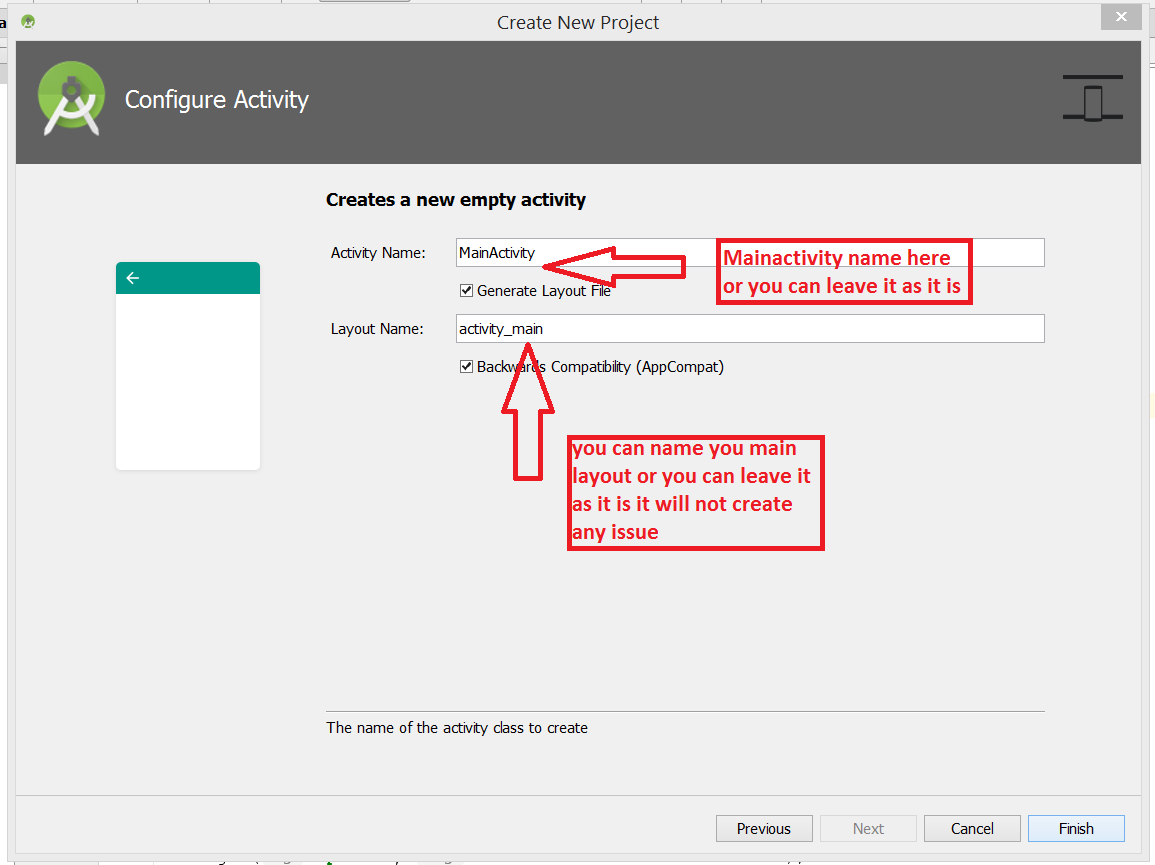Image resolution: width=1155 pixels, height=865 pixels.
Task: Toggle Backwards Compatibility (AppCompat) checkbox
Action: (466, 366)
